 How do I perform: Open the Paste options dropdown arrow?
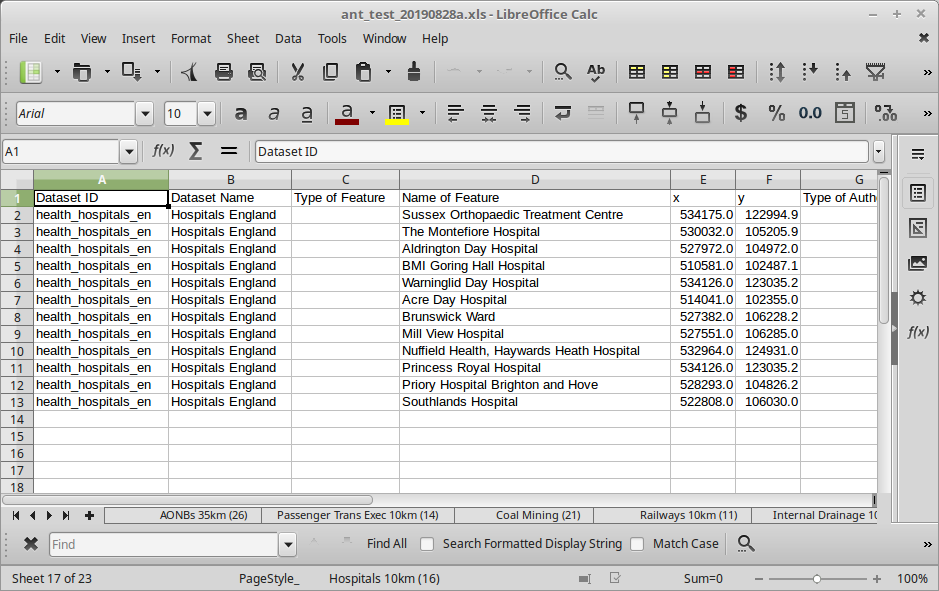pos(388,72)
